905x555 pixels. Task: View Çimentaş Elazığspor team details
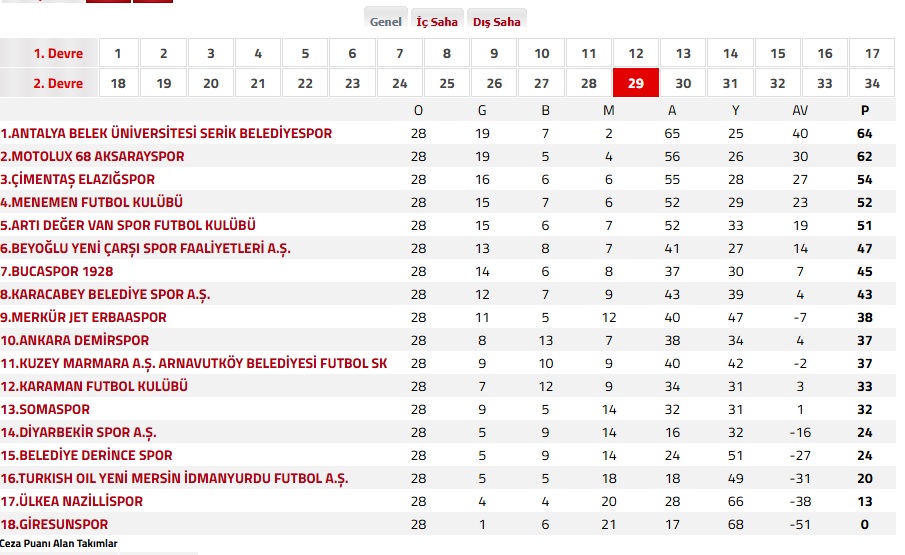point(78,179)
